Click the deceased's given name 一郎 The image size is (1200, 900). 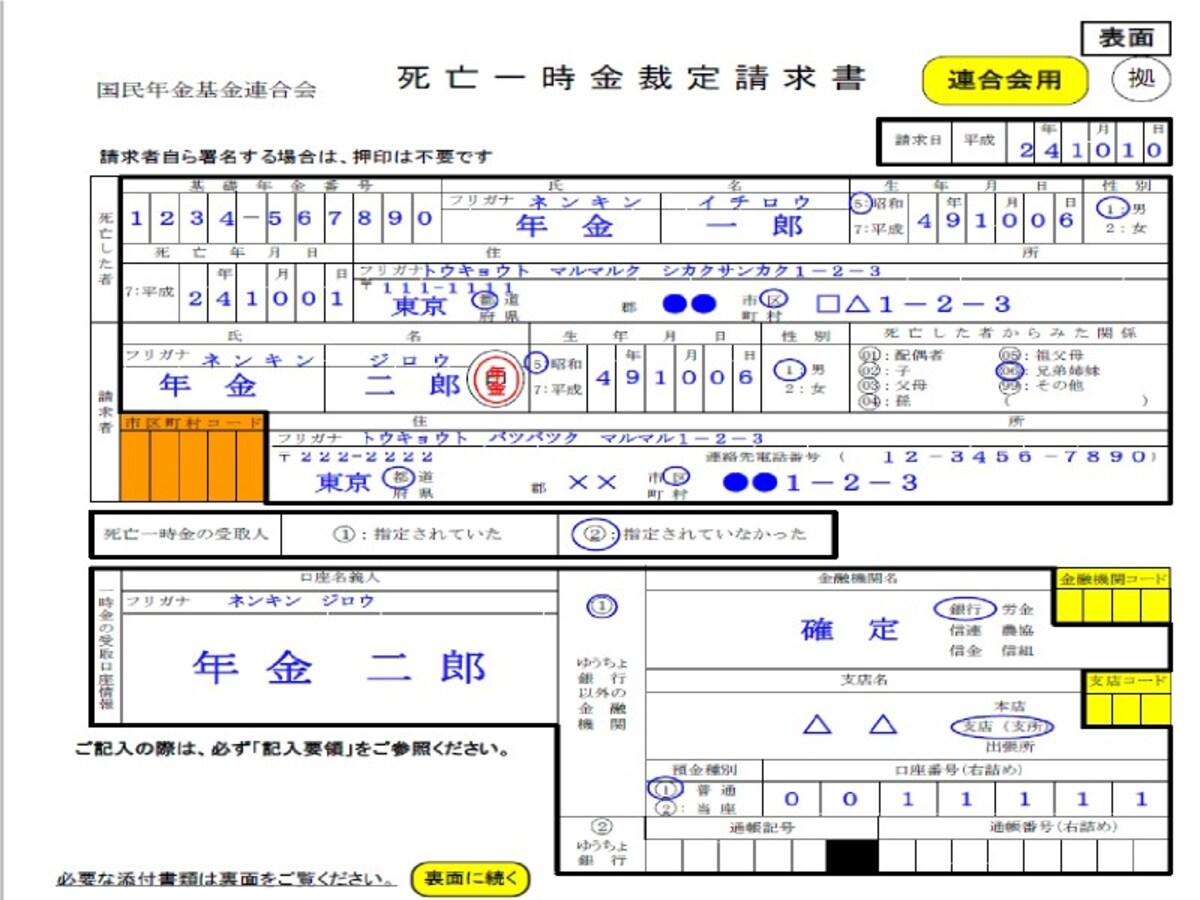pos(754,226)
